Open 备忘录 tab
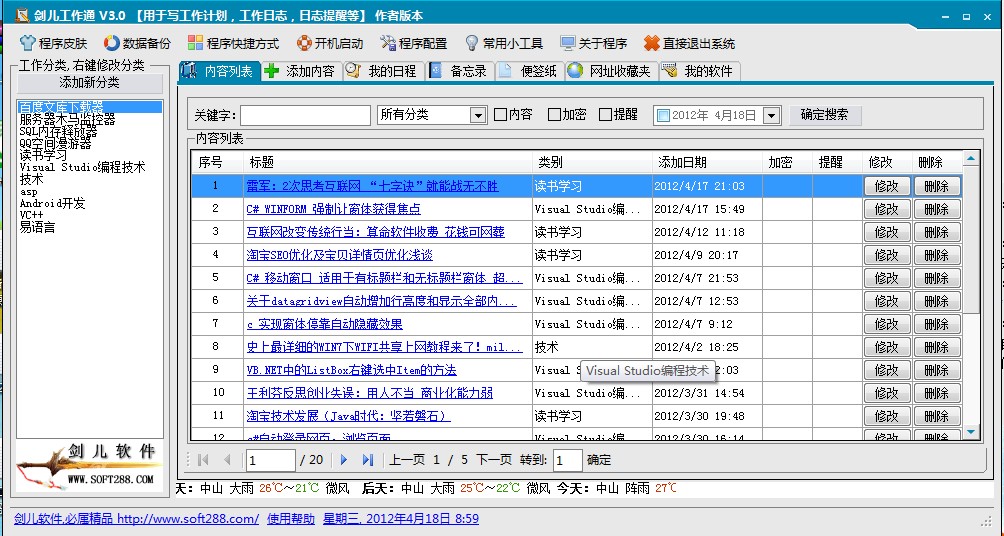Screen dimensions: 1004x536 (x=459, y=71)
